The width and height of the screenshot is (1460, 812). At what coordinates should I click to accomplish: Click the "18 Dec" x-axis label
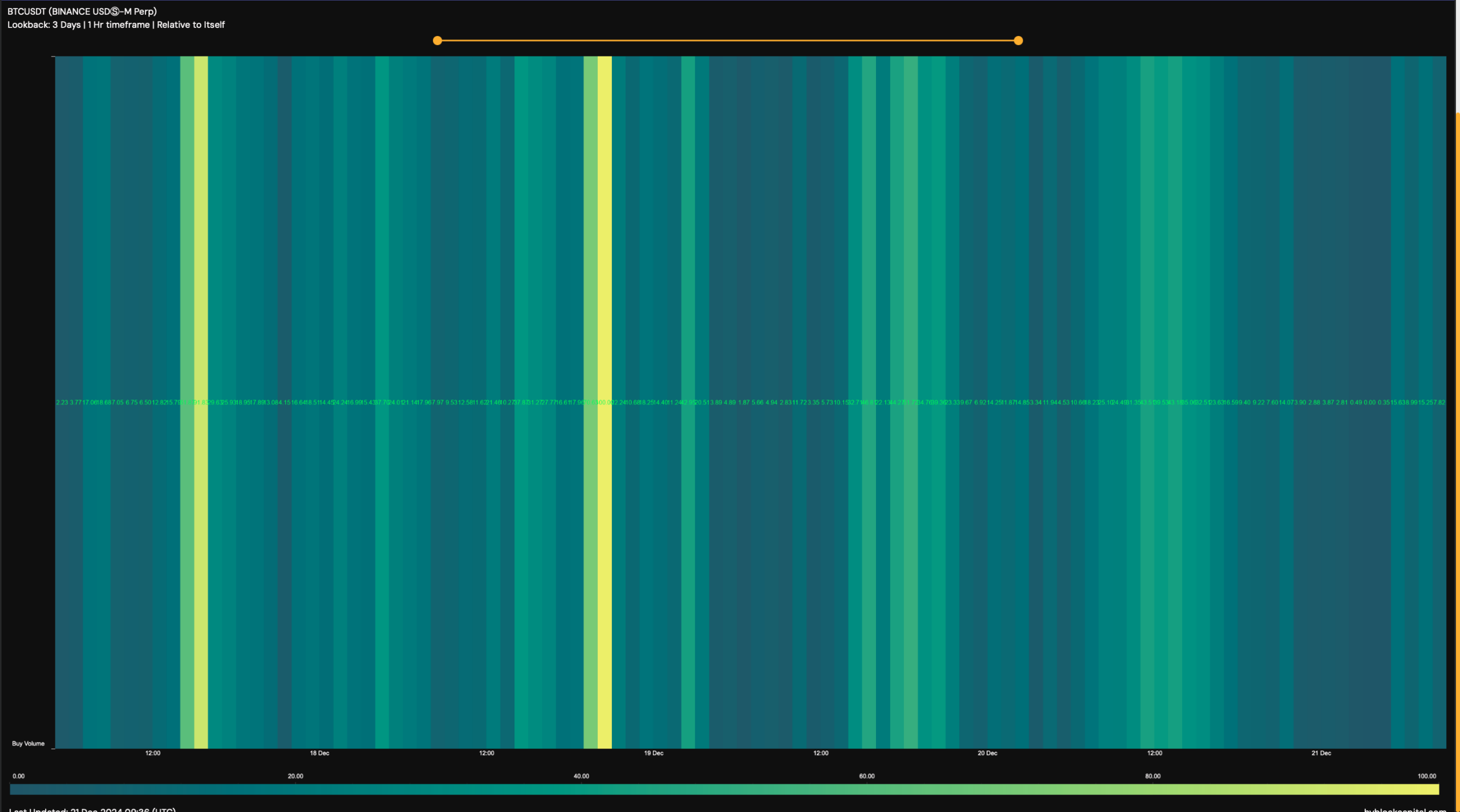coord(319,753)
